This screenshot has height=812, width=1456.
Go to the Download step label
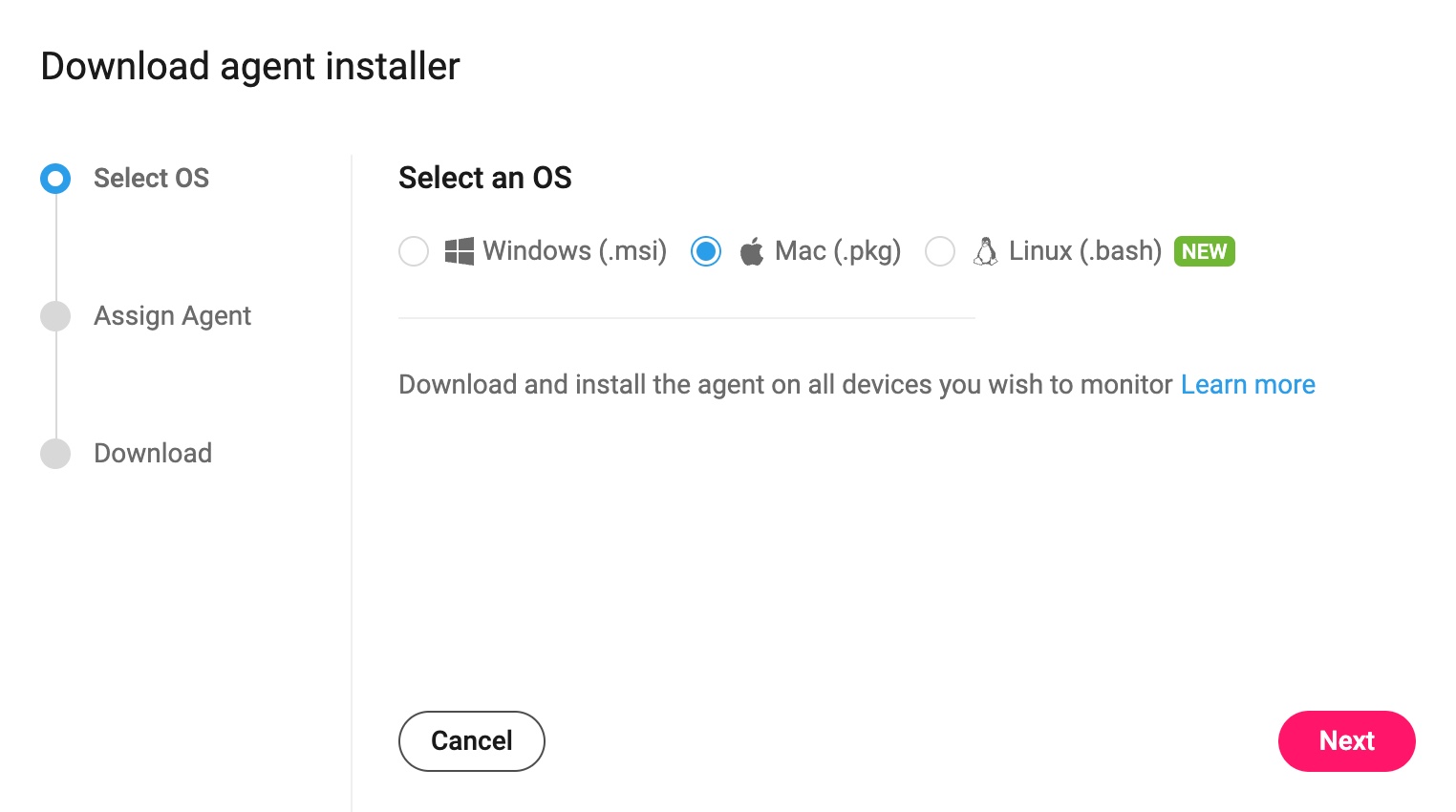point(153,453)
